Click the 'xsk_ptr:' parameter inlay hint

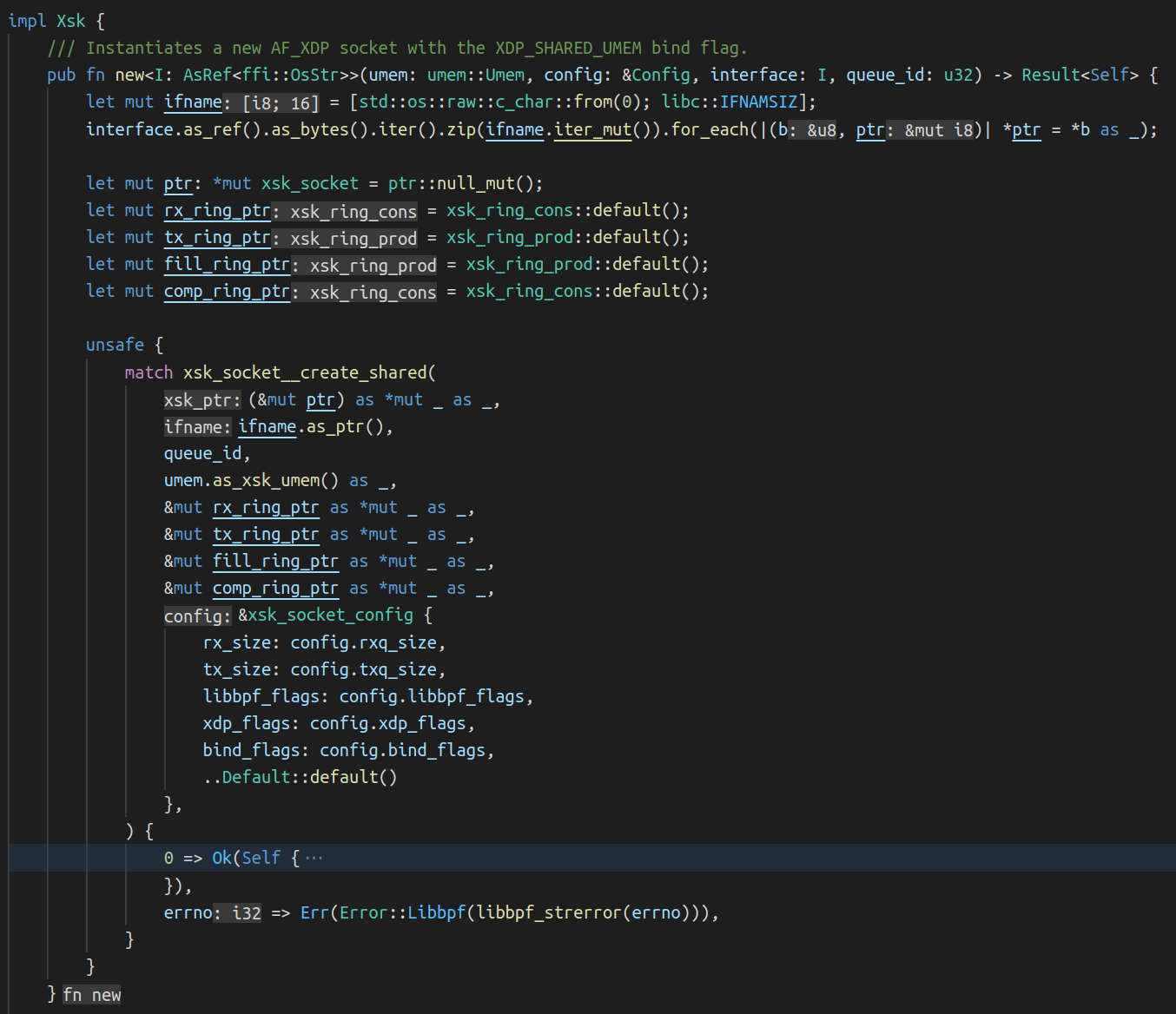click(x=202, y=400)
